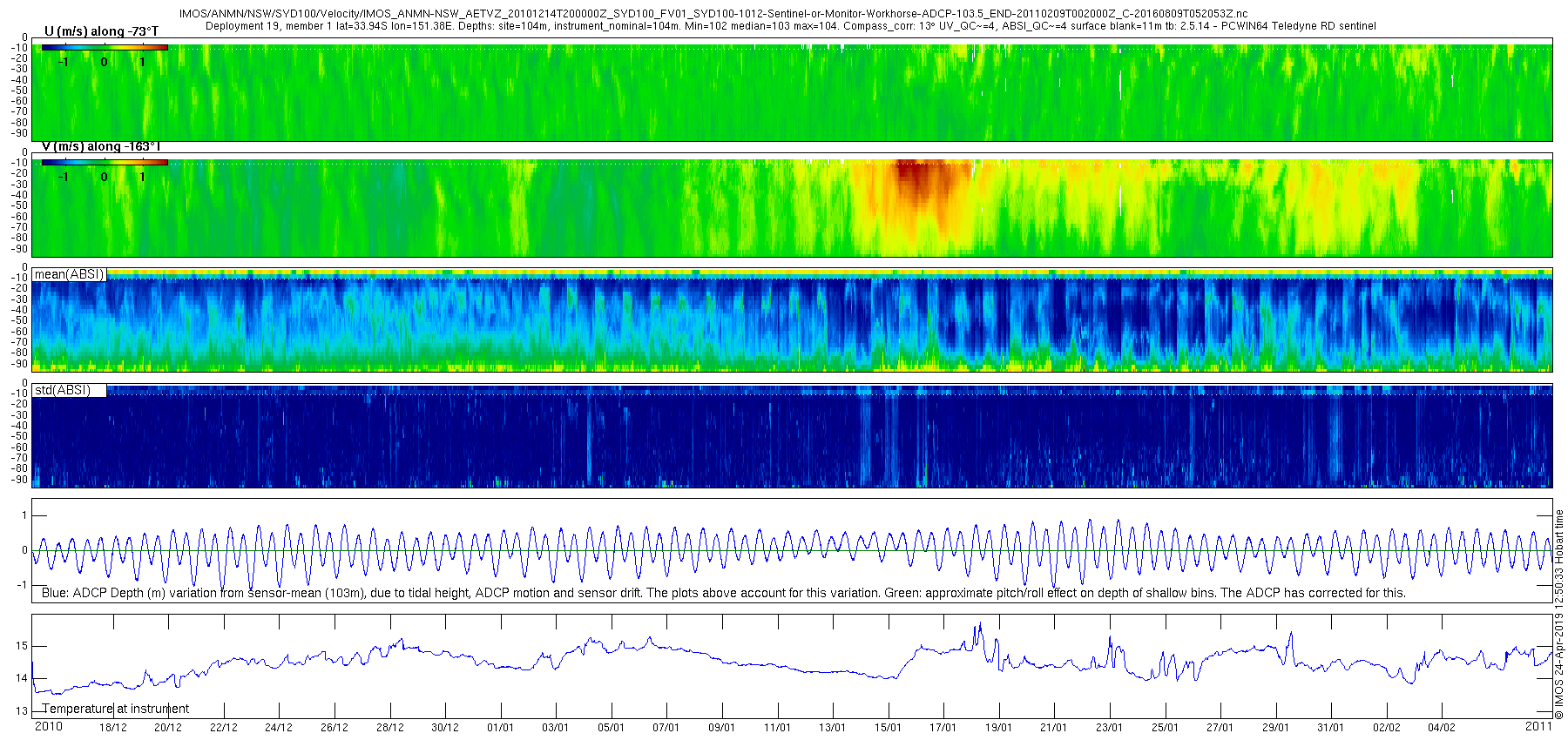Click the V velocity panel color bar
This screenshot has height=740, width=1568.
[x=105, y=162]
